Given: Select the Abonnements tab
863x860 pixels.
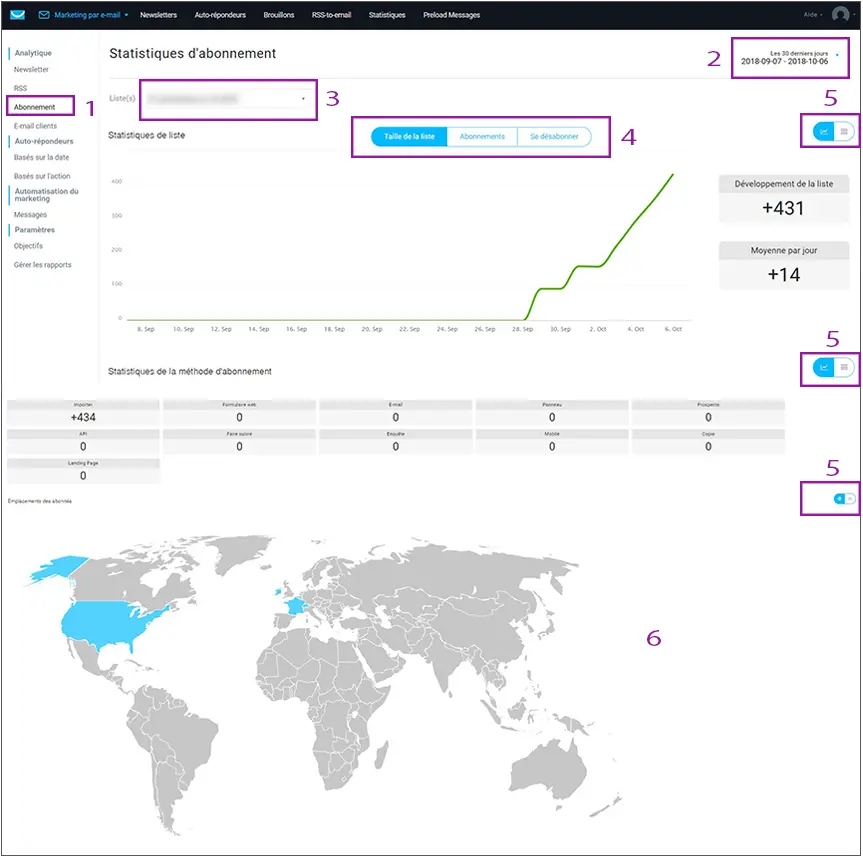Looking at the screenshot, I should tap(482, 136).
